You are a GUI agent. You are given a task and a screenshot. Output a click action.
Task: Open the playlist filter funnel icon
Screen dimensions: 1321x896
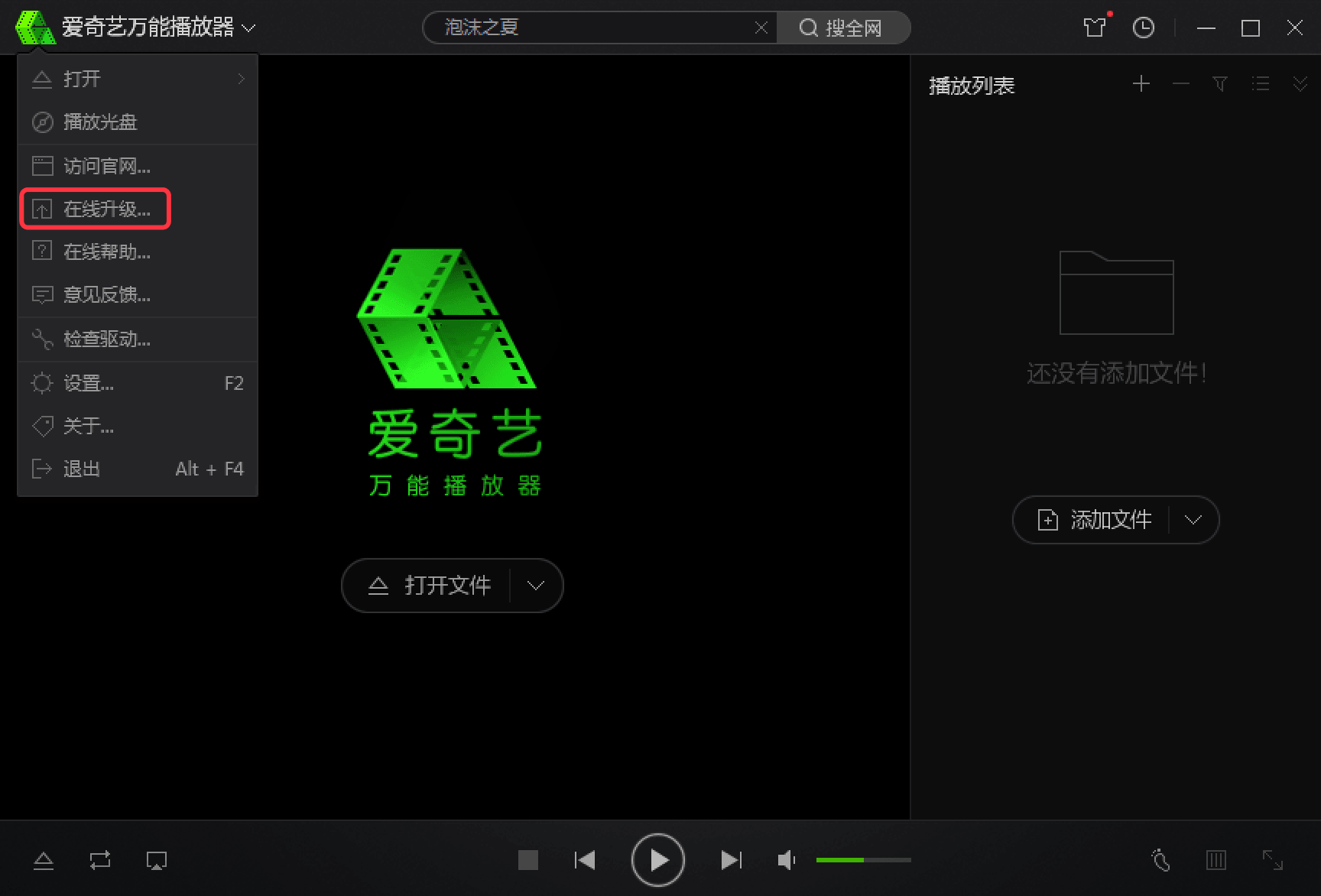point(1220,83)
